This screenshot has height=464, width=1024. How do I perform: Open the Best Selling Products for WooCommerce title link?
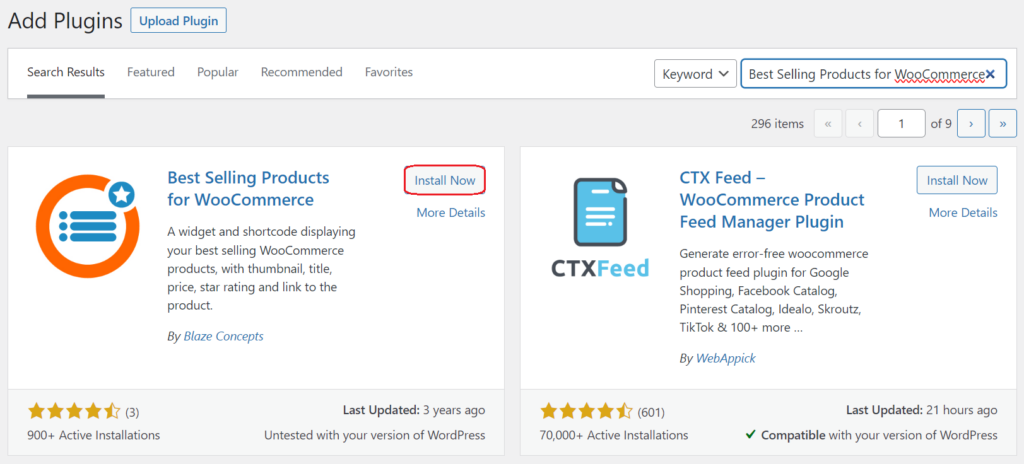coord(249,188)
